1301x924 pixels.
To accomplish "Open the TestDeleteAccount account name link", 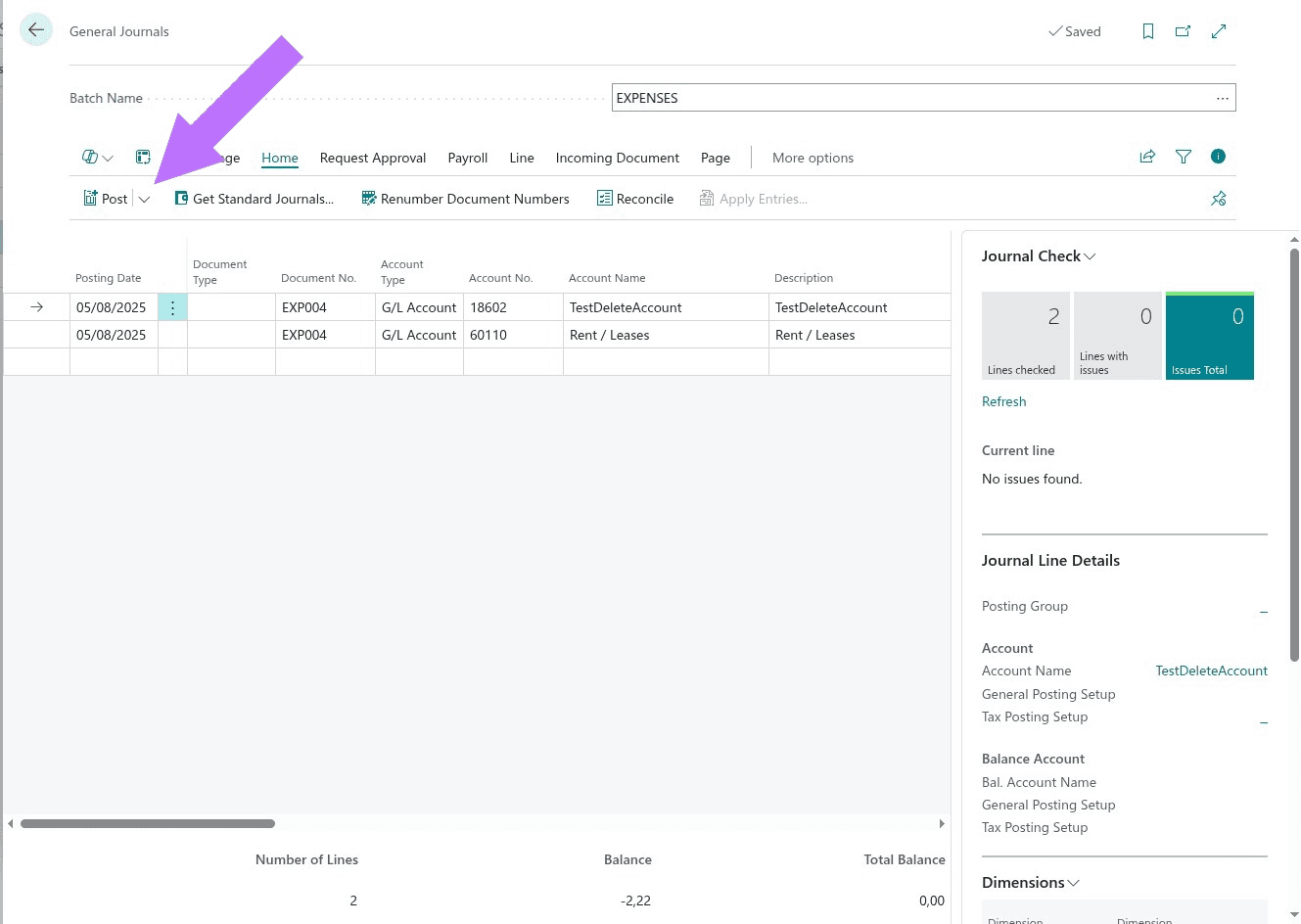I will 1211,670.
